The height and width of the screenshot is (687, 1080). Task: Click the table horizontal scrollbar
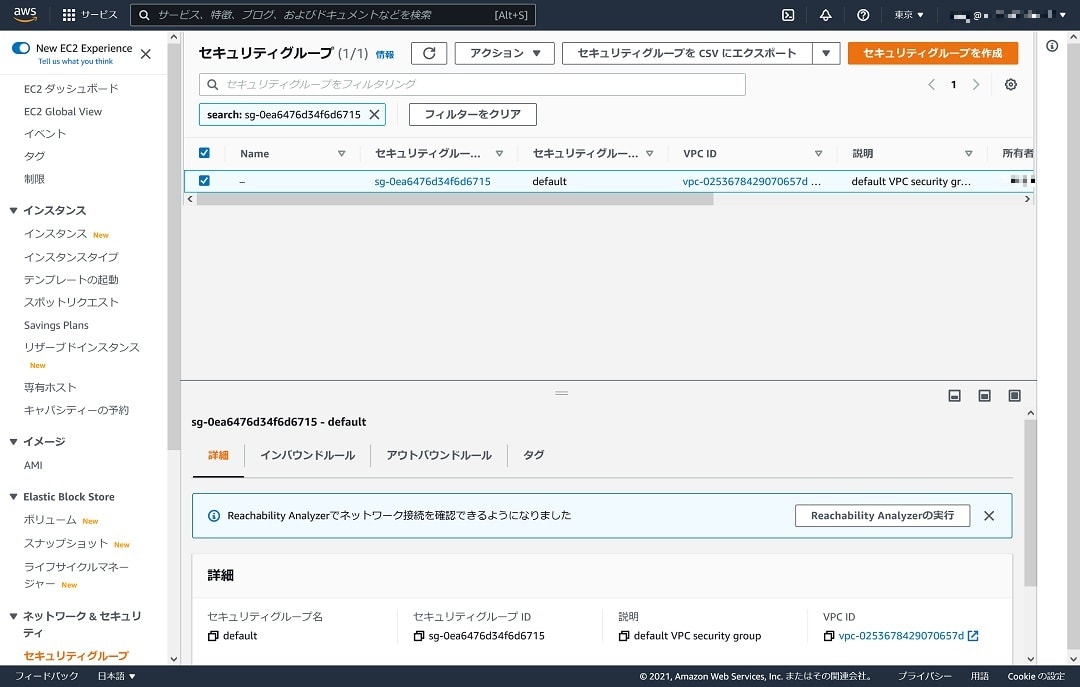(455, 199)
